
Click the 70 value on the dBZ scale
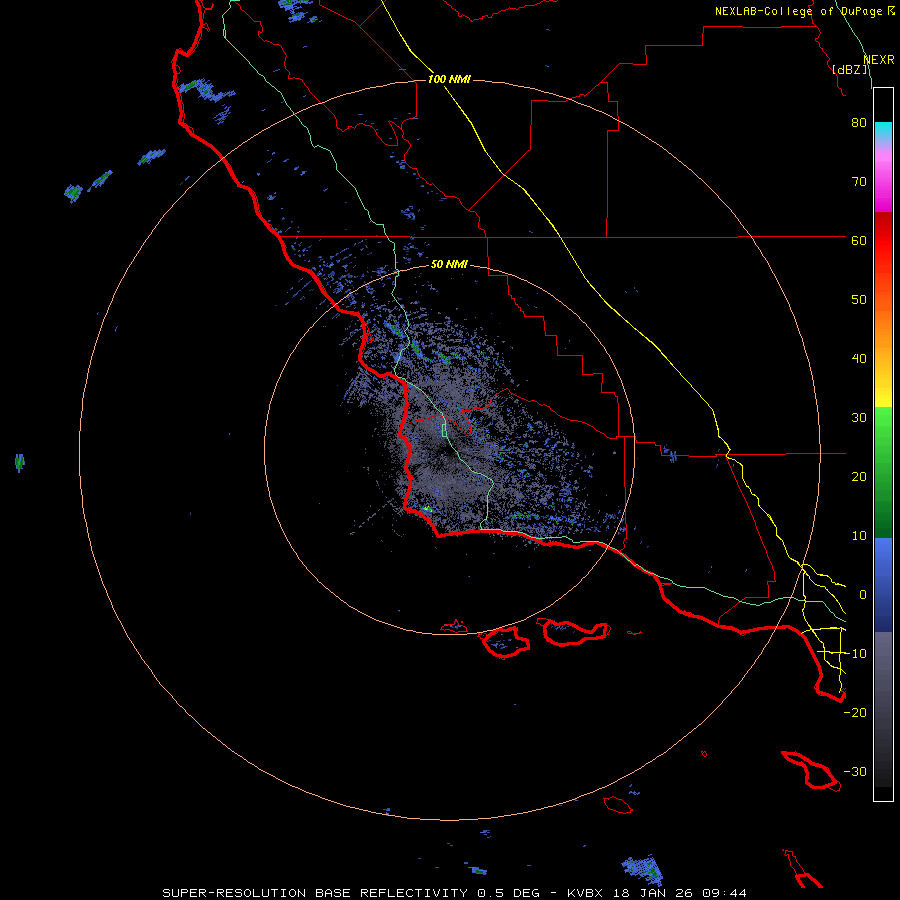[859, 181]
